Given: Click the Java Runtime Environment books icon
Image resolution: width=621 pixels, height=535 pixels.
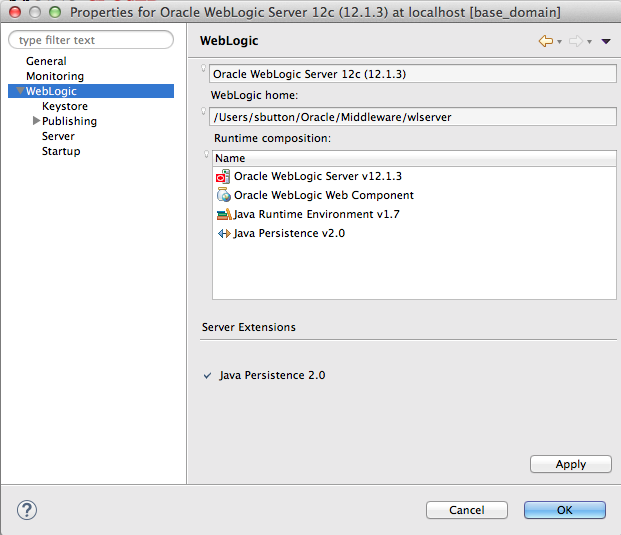Looking at the screenshot, I should (224, 214).
